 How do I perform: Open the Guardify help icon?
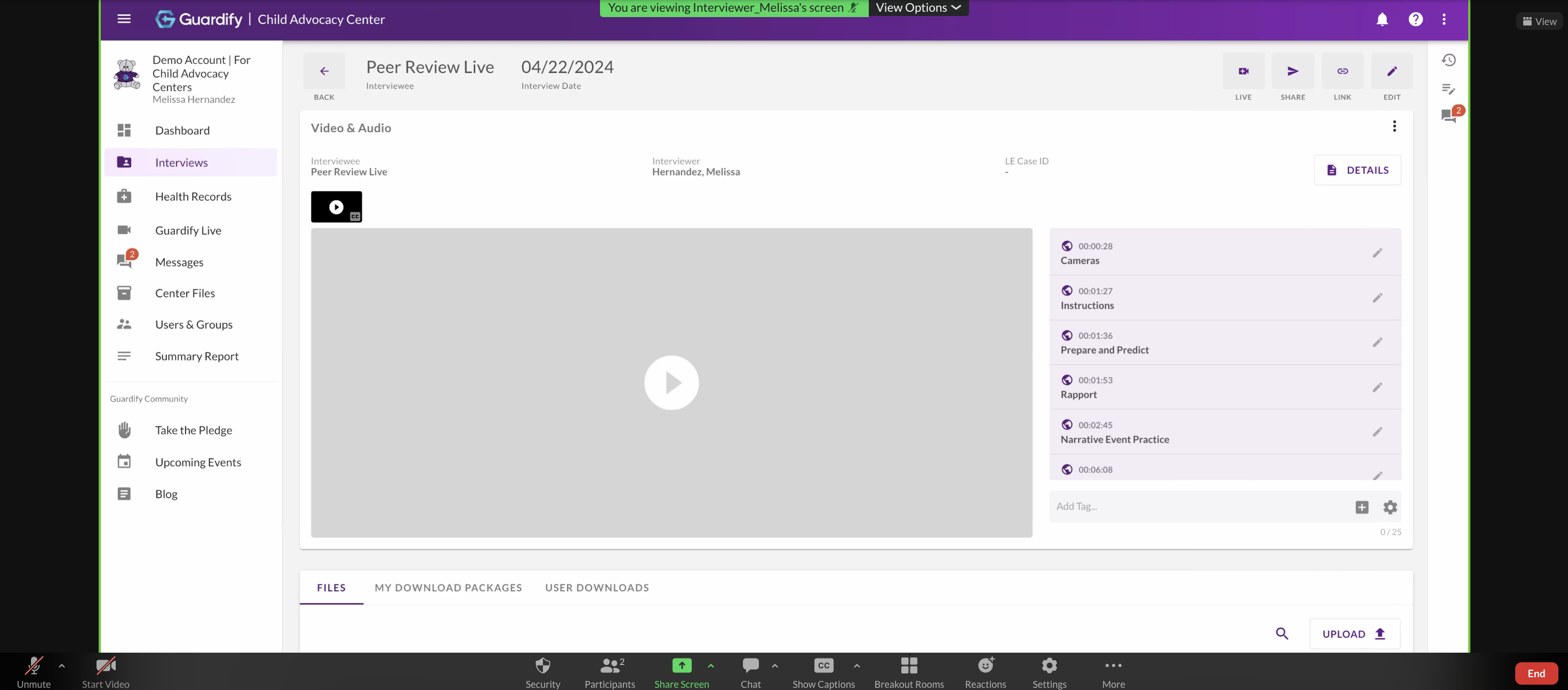(x=1415, y=19)
